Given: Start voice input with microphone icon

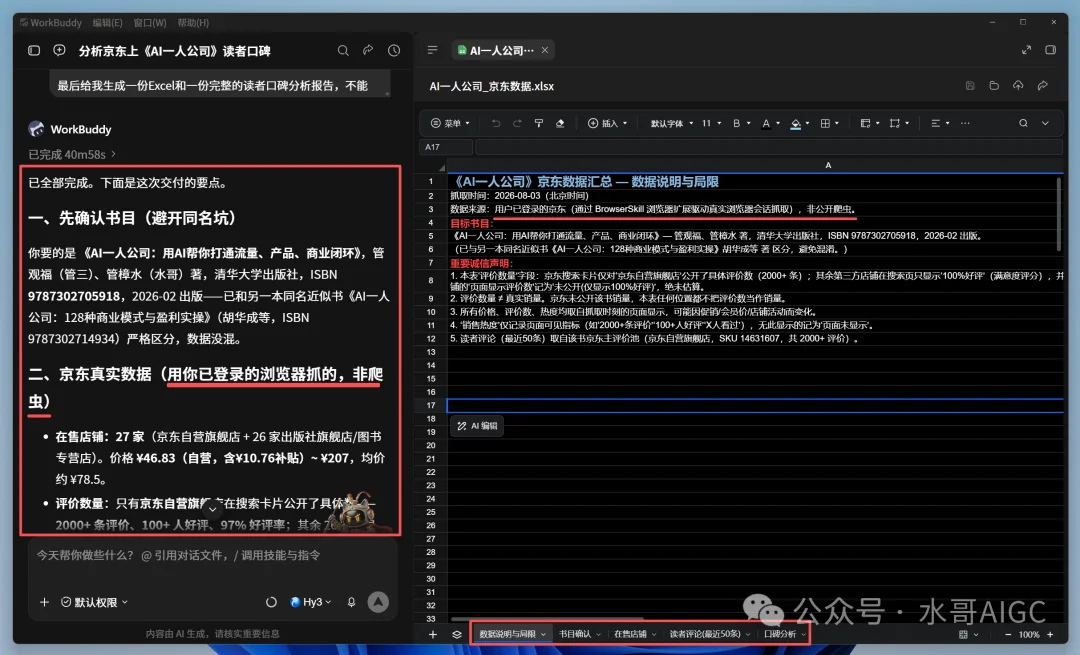Looking at the screenshot, I should point(351,602).
